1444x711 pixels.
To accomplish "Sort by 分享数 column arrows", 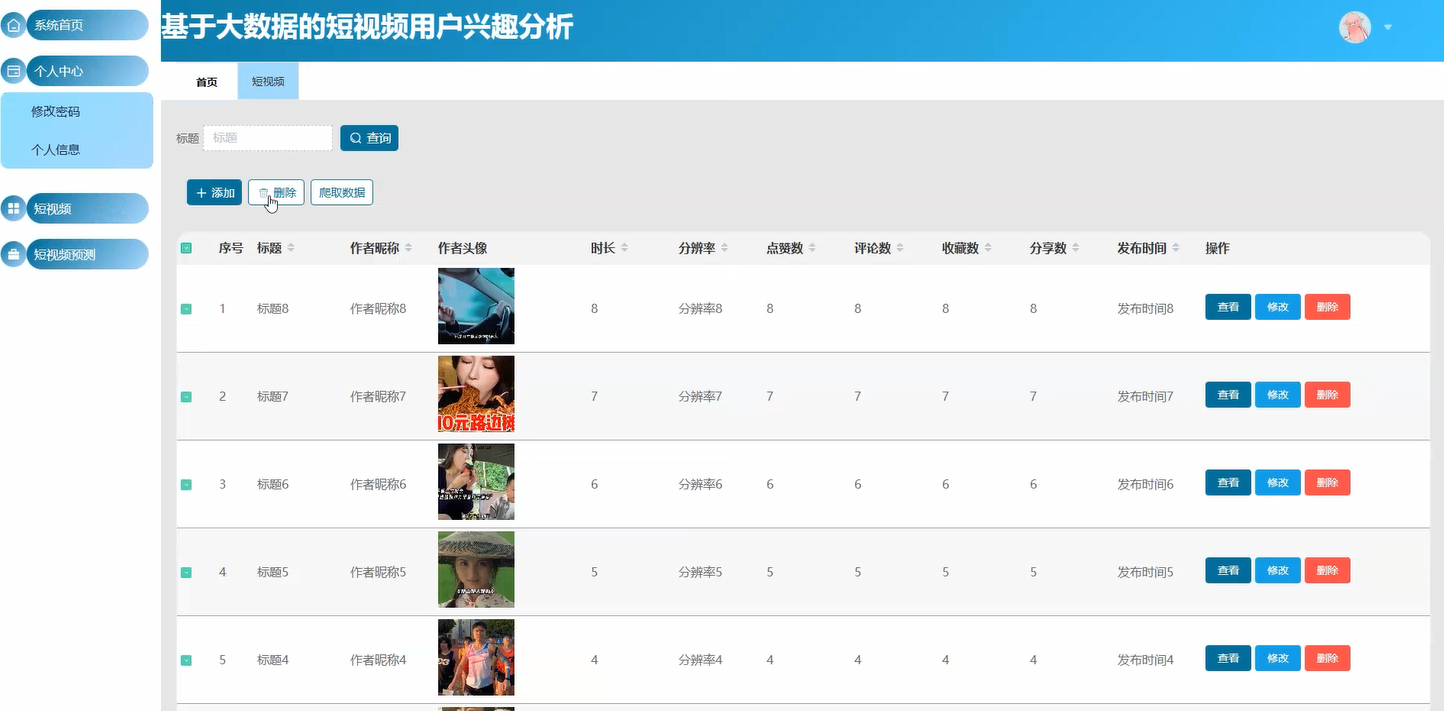I will (x=1077, y=248).
